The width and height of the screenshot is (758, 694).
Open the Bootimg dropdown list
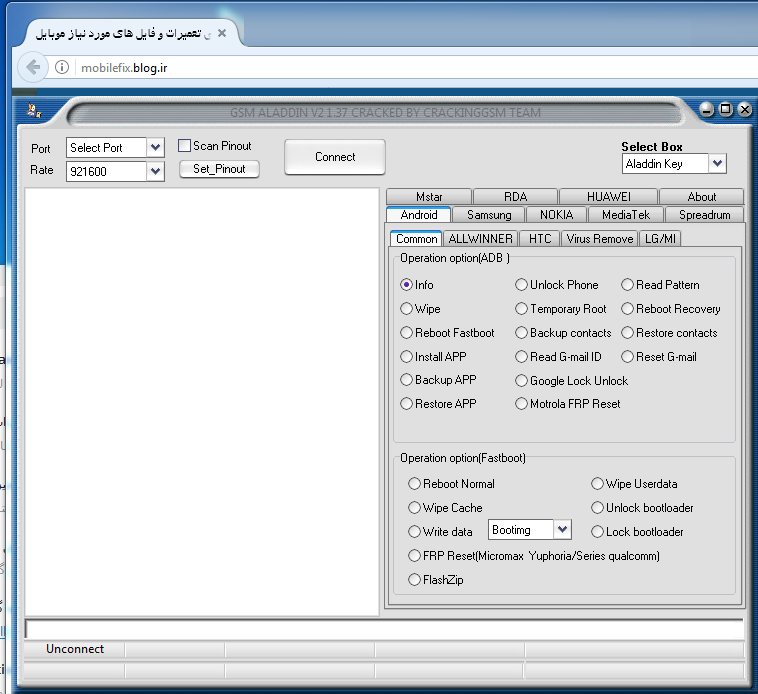click(x=562, y=530)
